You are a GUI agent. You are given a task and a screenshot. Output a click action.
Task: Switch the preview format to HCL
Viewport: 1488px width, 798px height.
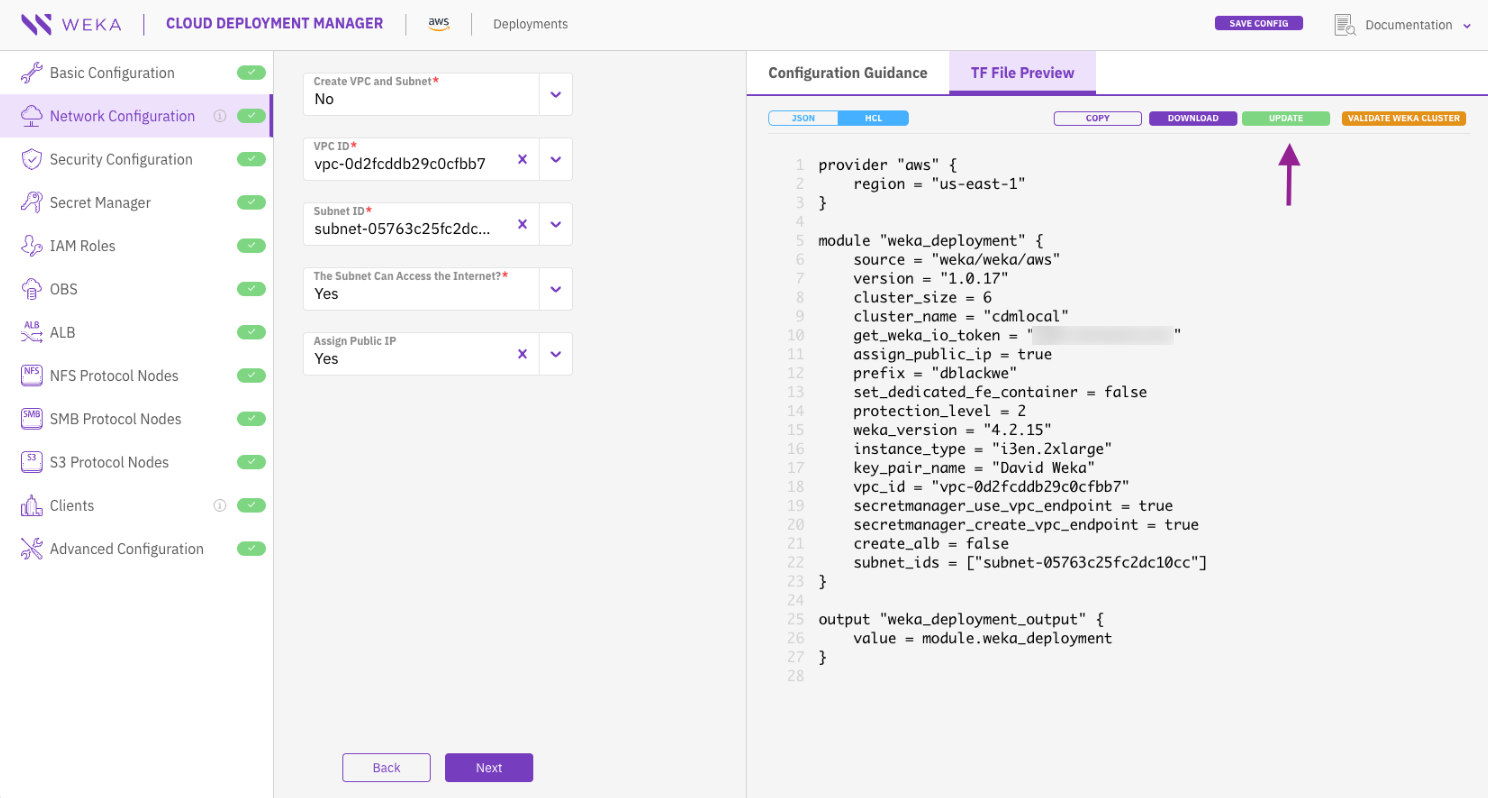pos(873,118)
